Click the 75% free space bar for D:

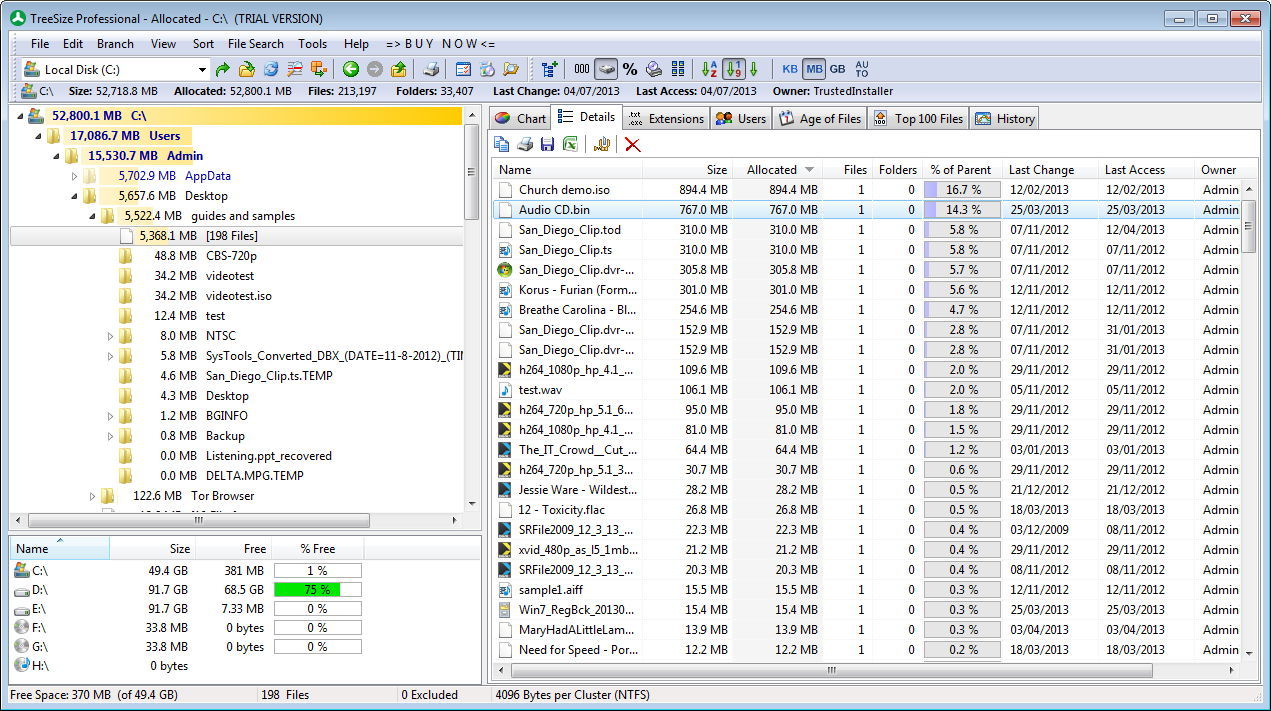pos(316,589)
